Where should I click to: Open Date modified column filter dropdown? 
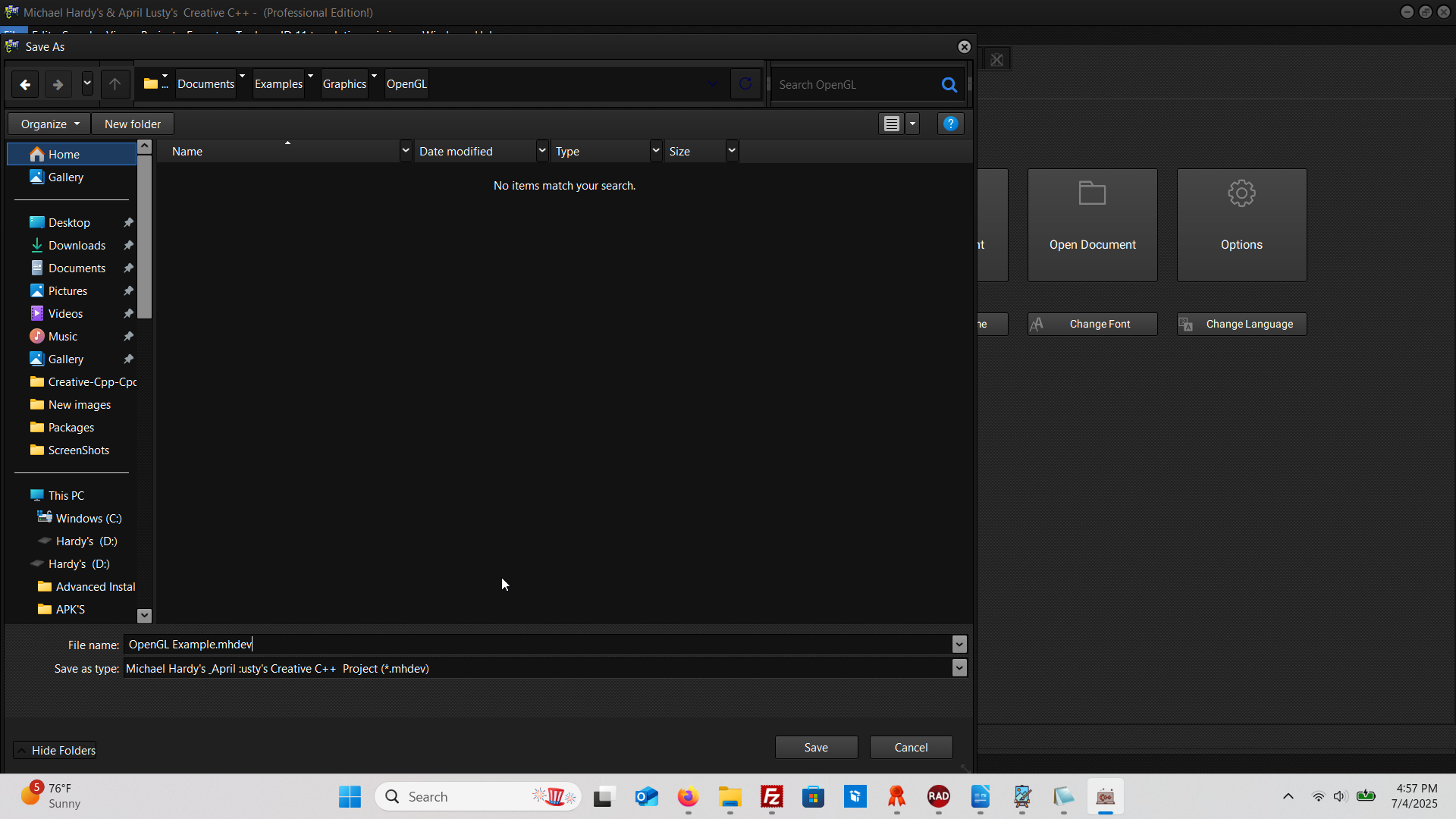[542, 151]
